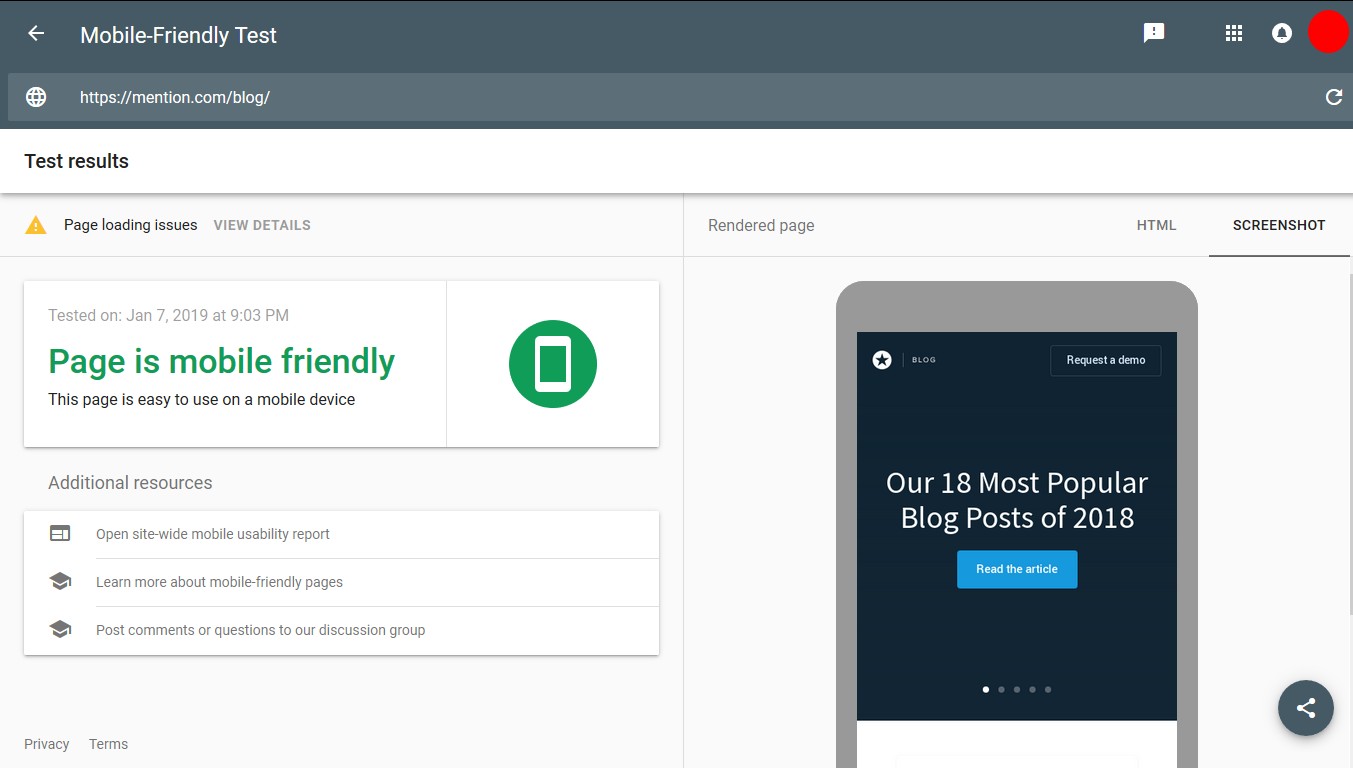Click 'Additional resources' heading
Screen dimensions: 1353x768
pyautogui.click(x=130, y=483)
